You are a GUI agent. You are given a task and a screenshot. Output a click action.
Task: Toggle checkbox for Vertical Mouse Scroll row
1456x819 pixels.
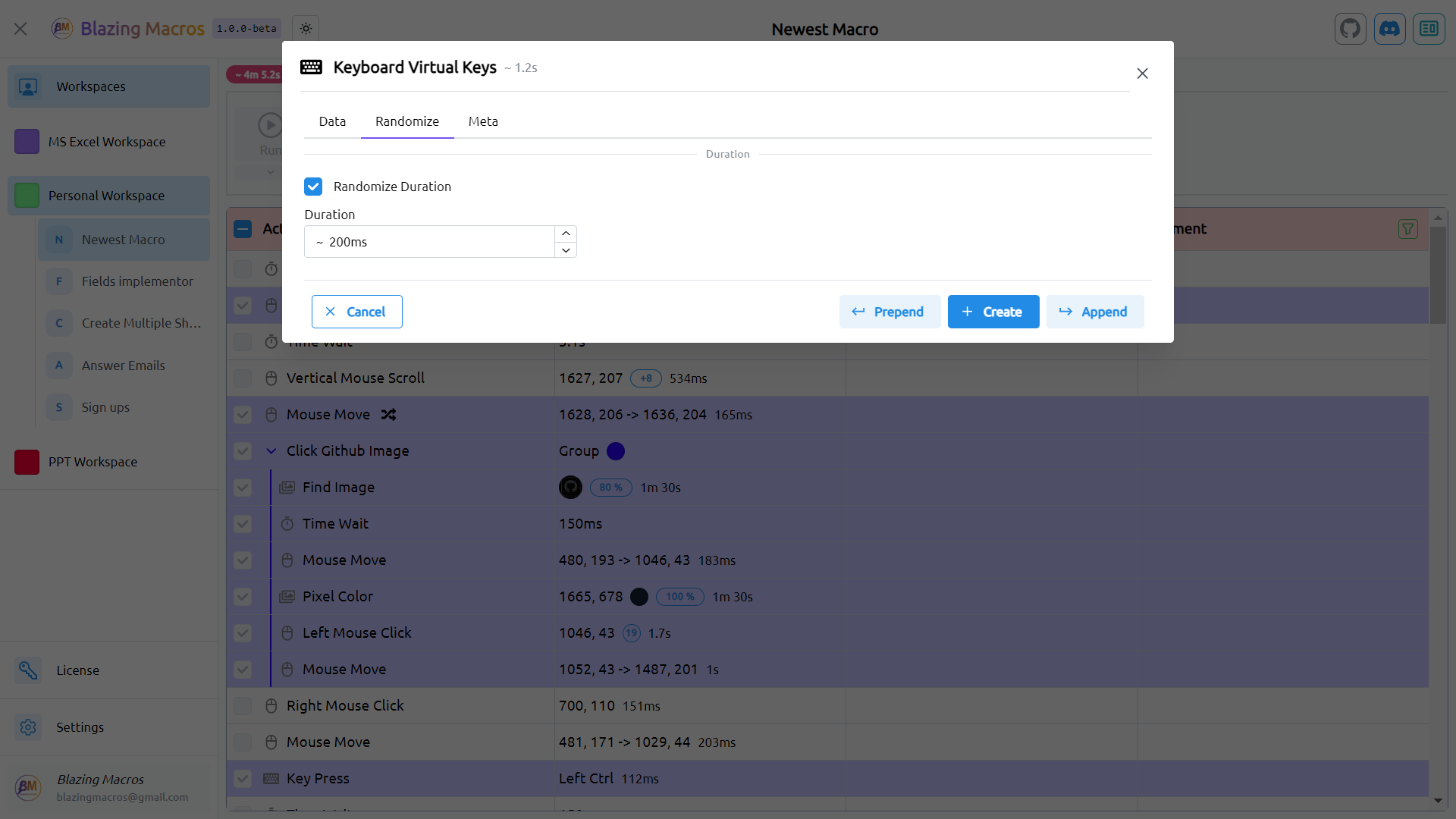point(243,378)
